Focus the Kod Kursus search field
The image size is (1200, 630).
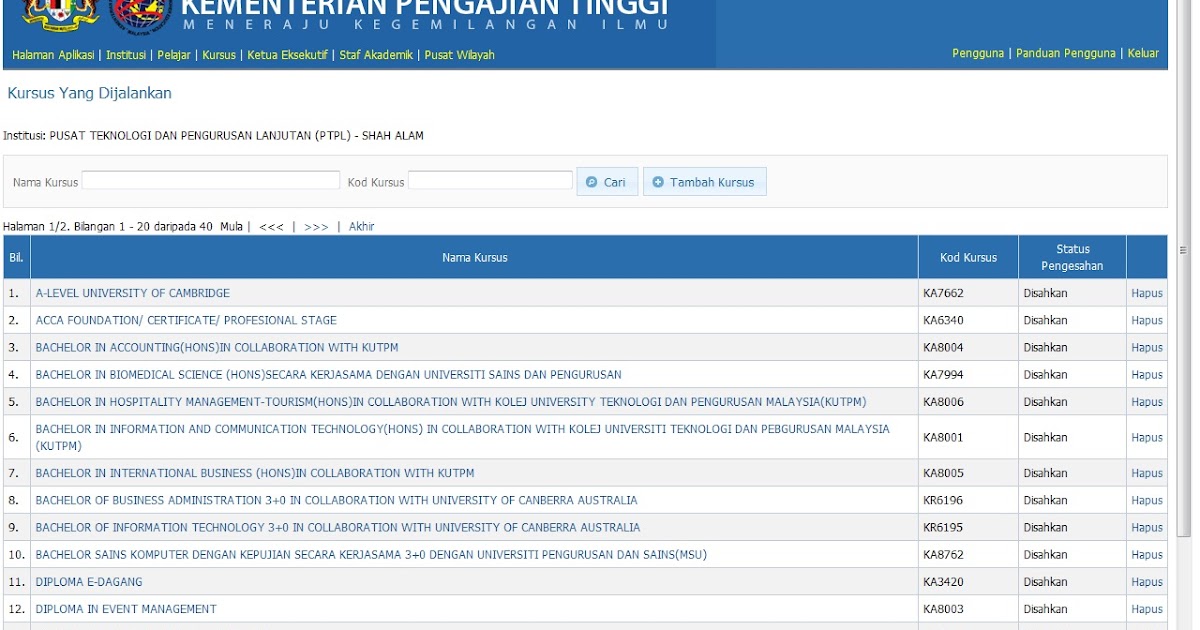coord(490,181)
